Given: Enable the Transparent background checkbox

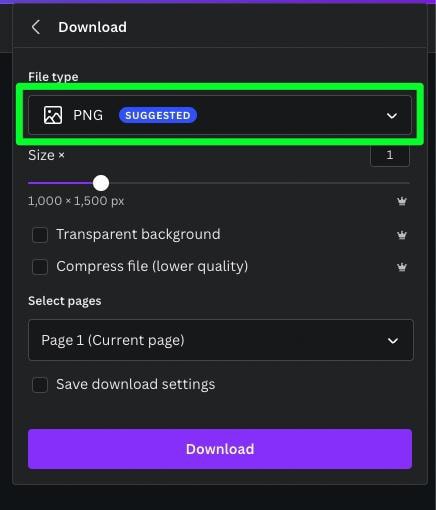Looking at the screenshot, I should [40, 235].
